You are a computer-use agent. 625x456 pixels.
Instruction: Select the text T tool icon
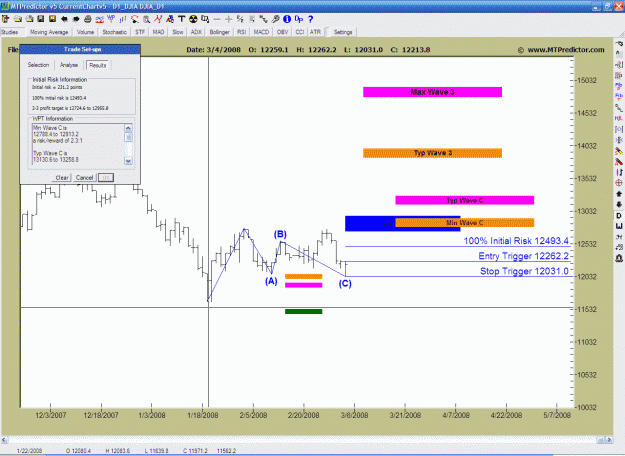[x=181, y=19]
